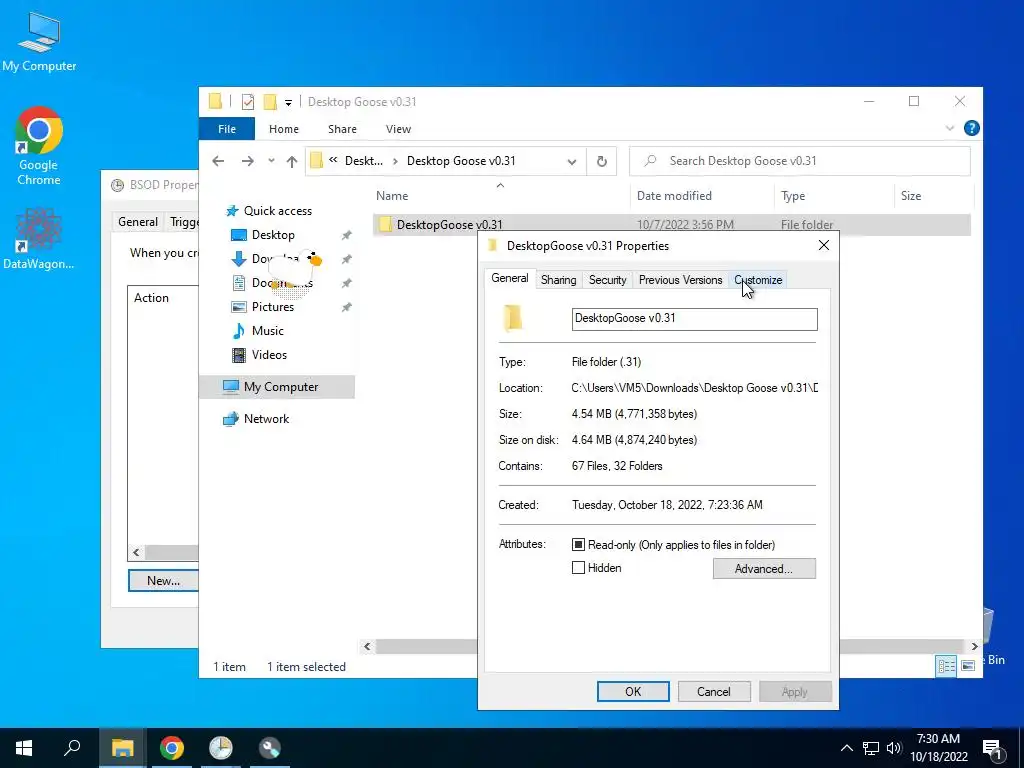This screenshot has height=768, width=1024.
Task: Open the Share ribbon tab
Action: (x=342, y=129)
